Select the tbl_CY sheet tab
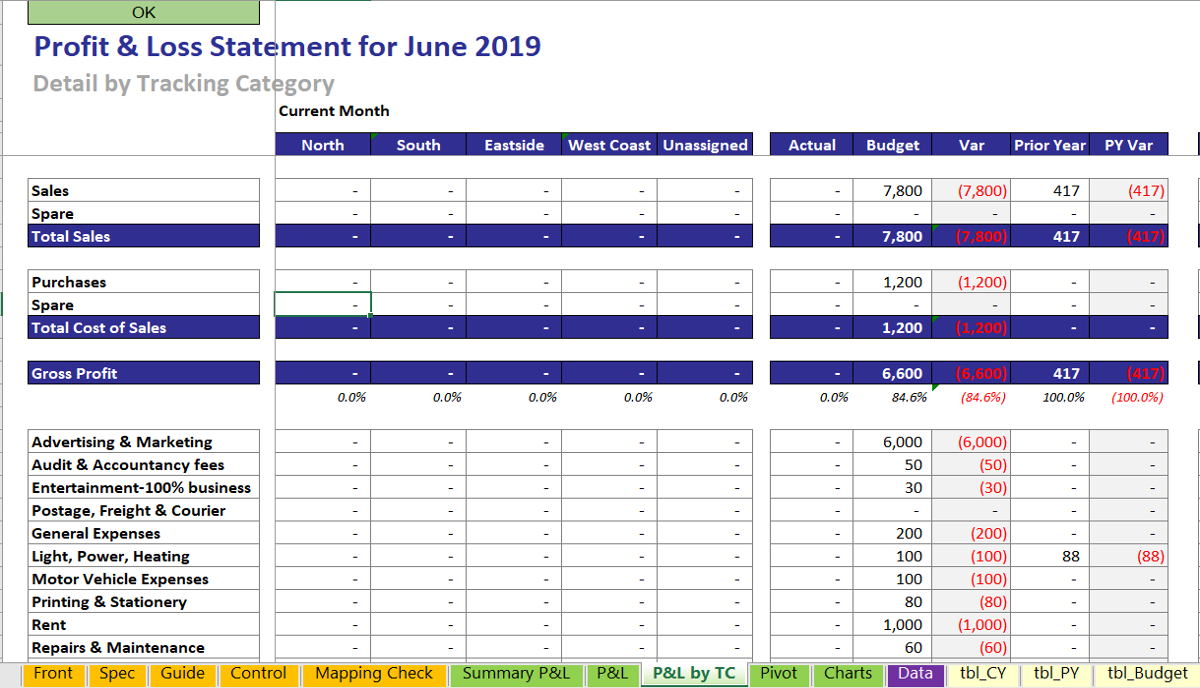The image size is (1200, 688). point(983,674)
